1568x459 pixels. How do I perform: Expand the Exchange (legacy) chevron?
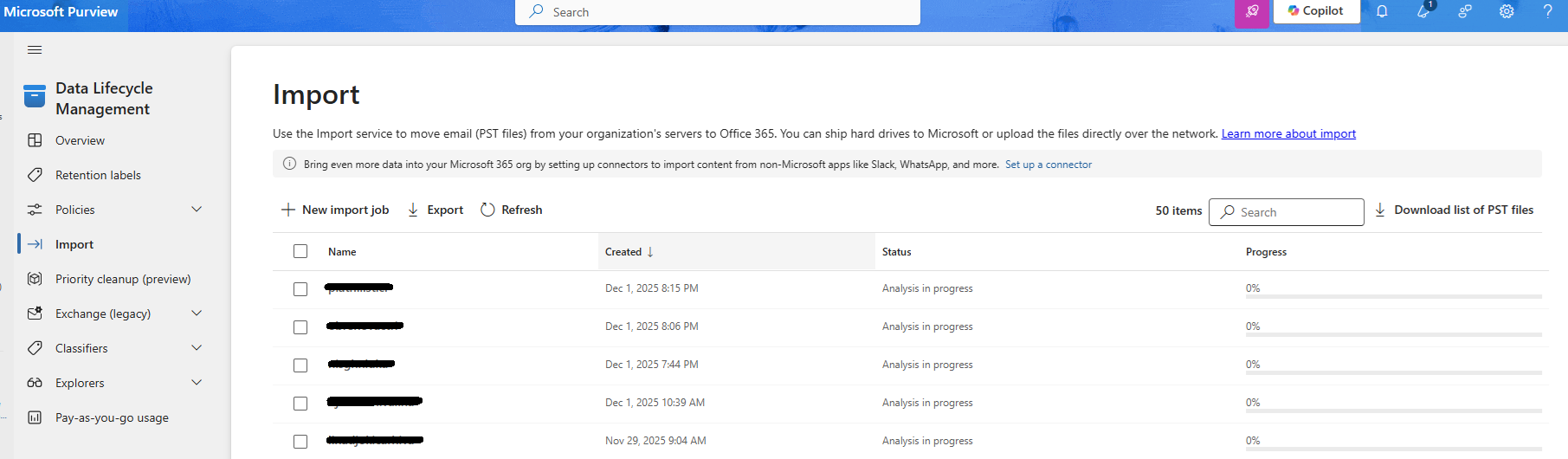coord(197,314)
